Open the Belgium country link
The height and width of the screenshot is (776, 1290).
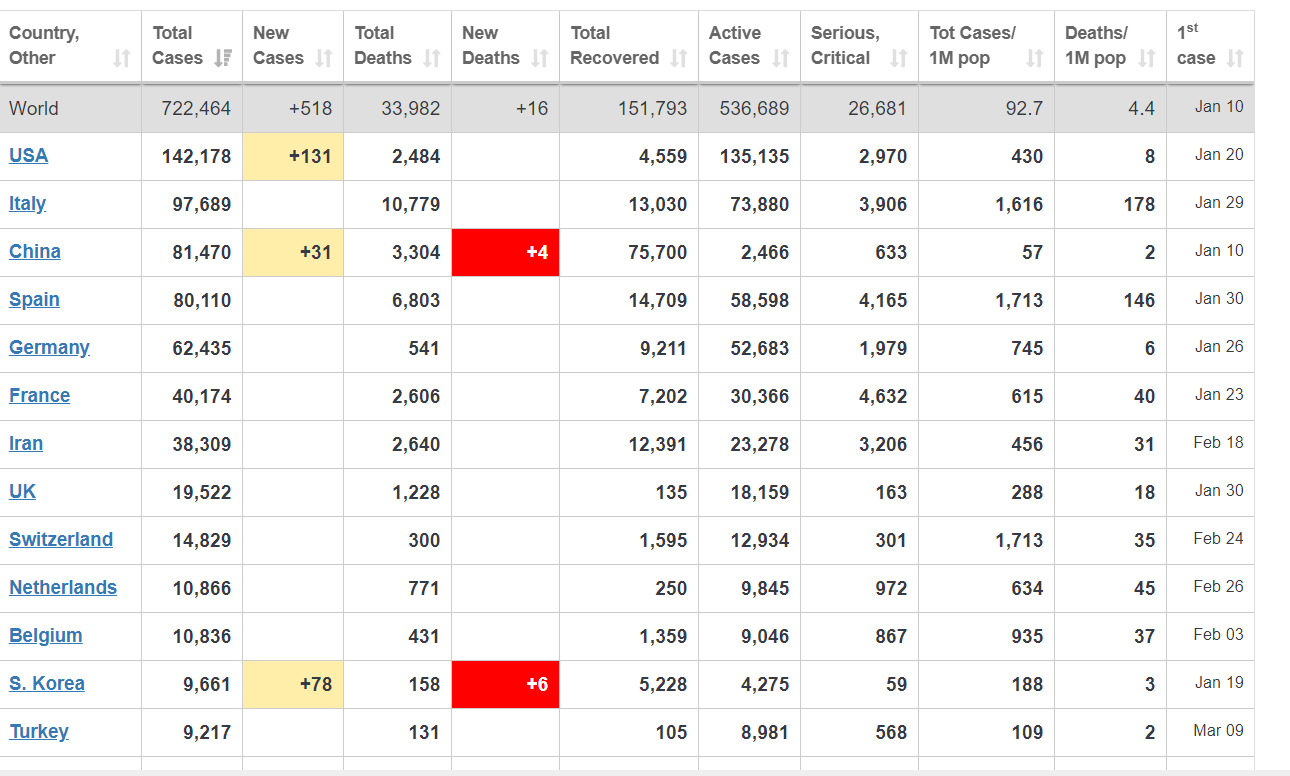46,635
